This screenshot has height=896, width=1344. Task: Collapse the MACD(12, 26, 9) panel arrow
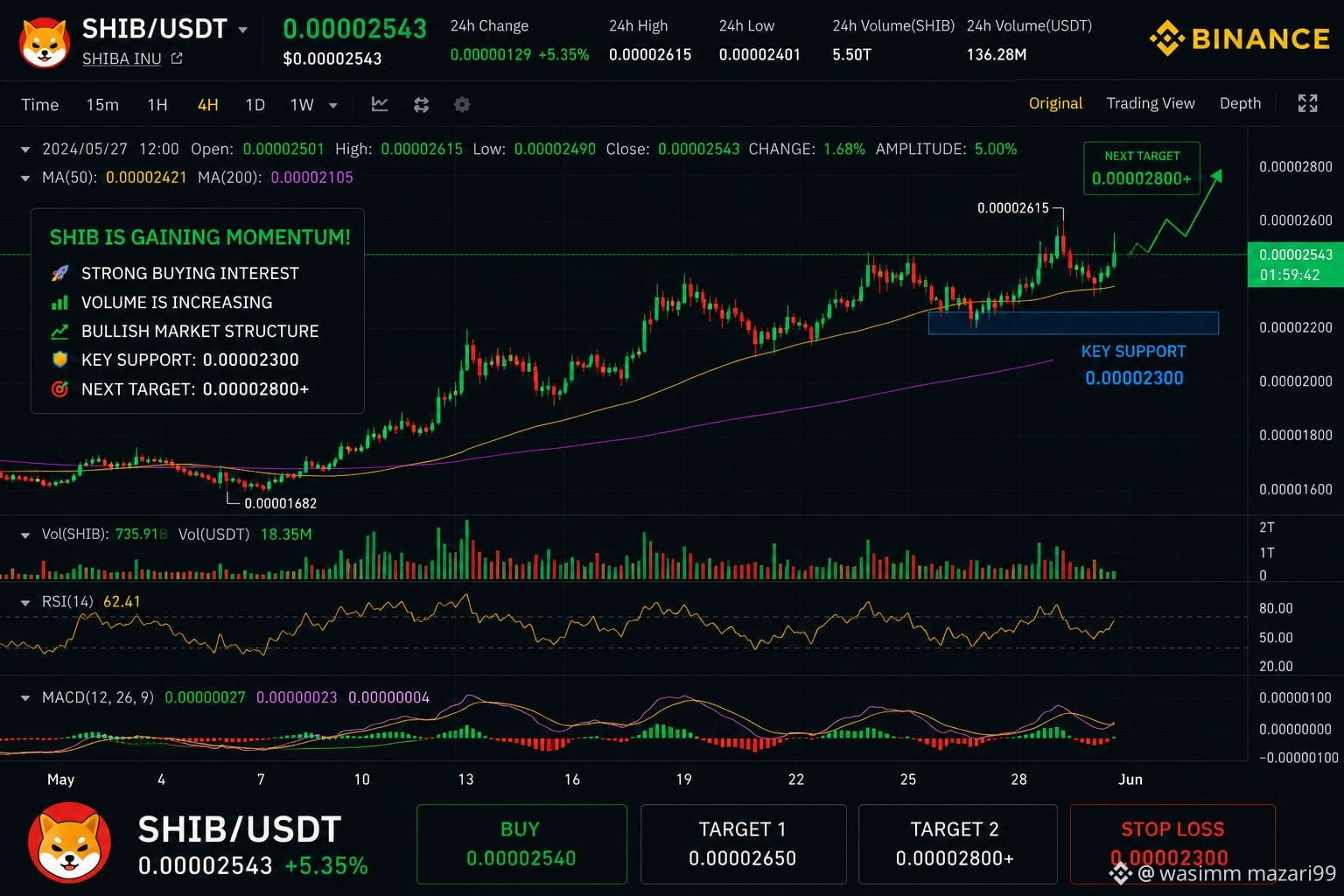point(25,698)
